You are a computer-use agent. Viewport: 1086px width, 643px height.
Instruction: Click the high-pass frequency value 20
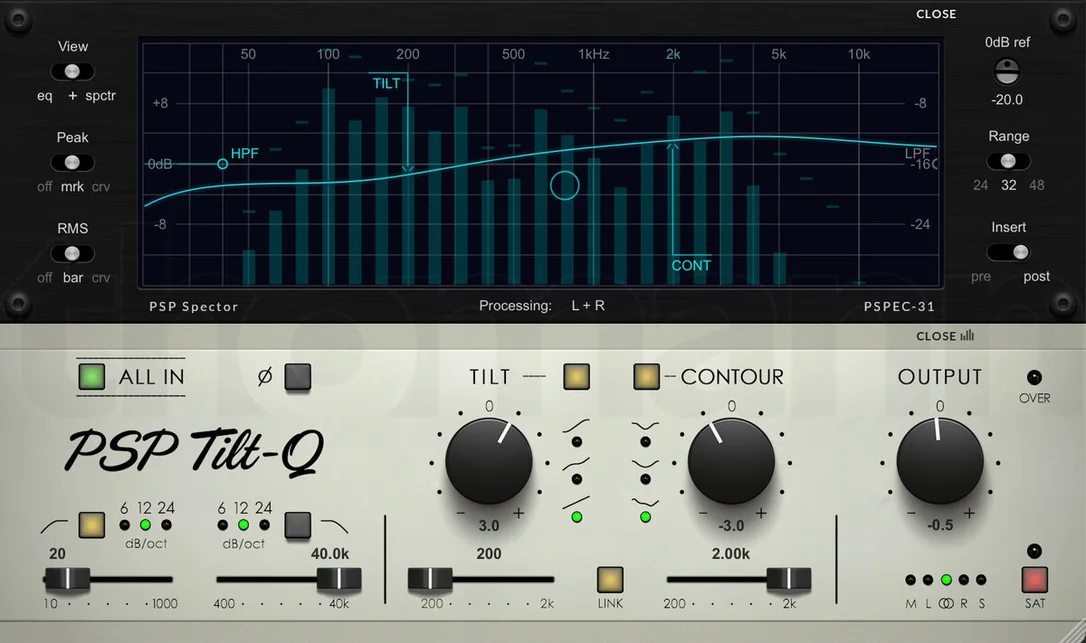[57, 554]
